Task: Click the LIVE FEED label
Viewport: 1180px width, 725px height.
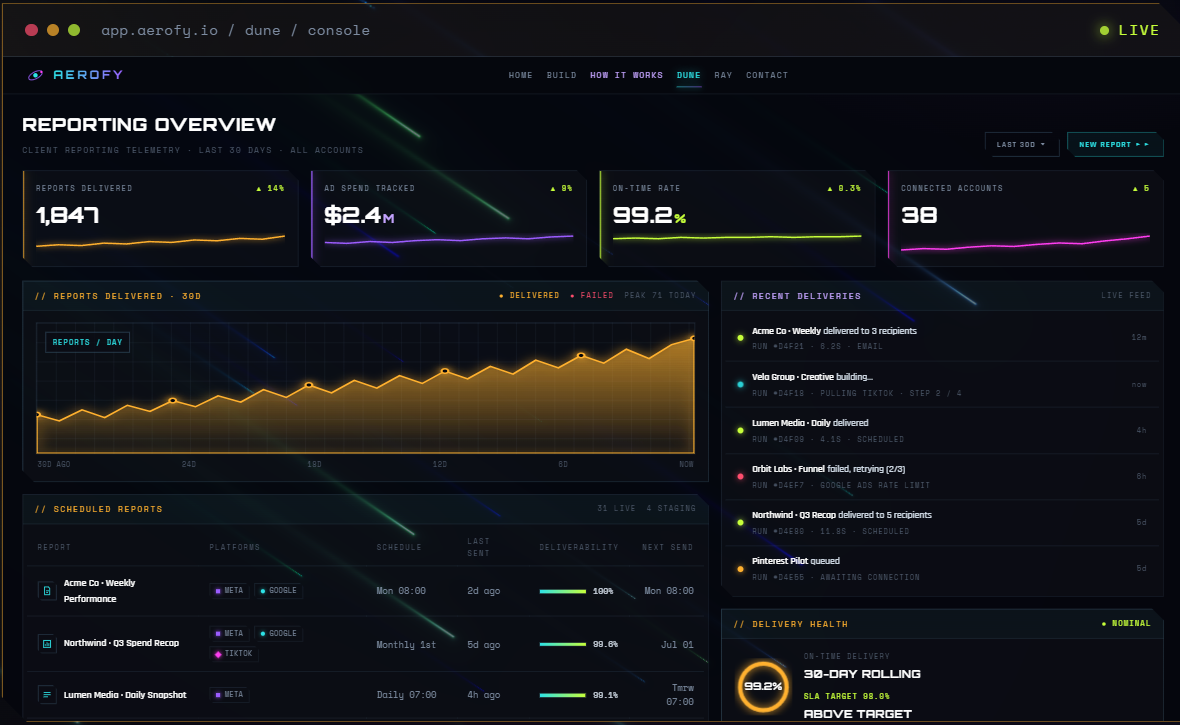Action: (x=1126, y=296)
